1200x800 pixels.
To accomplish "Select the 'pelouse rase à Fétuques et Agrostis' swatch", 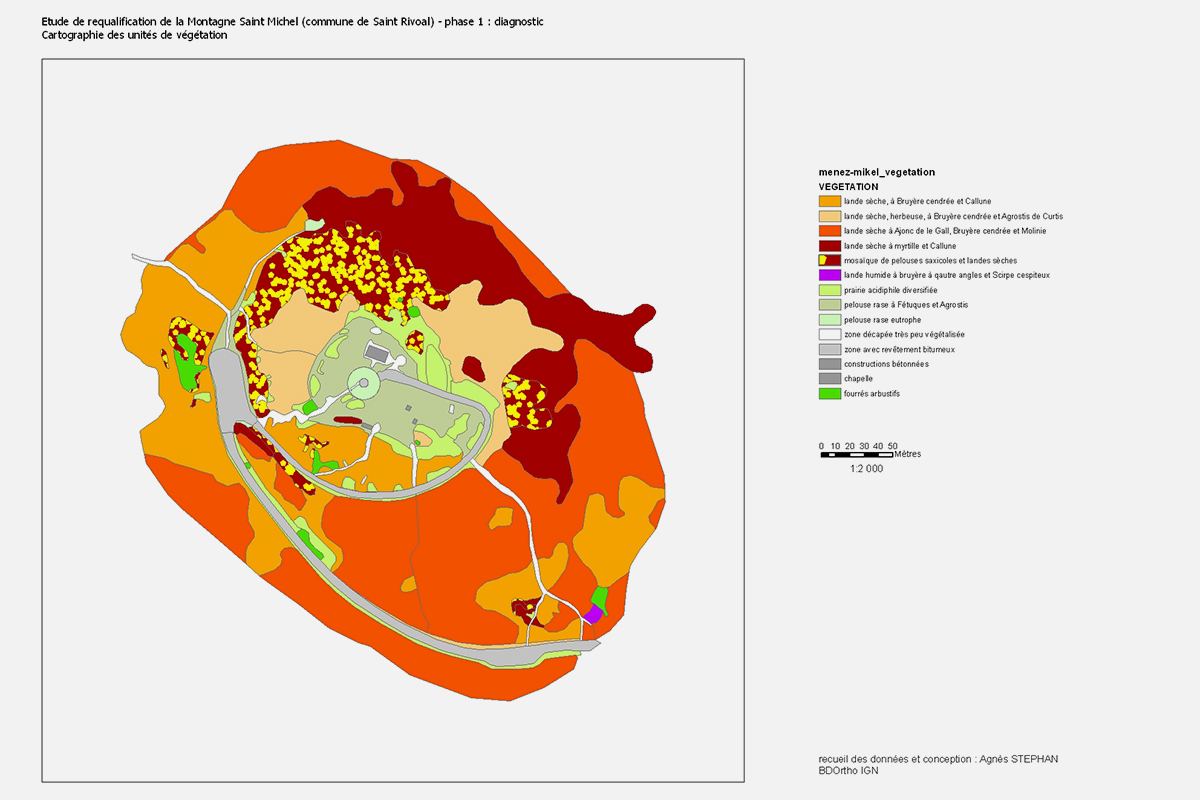I will 829,305.
